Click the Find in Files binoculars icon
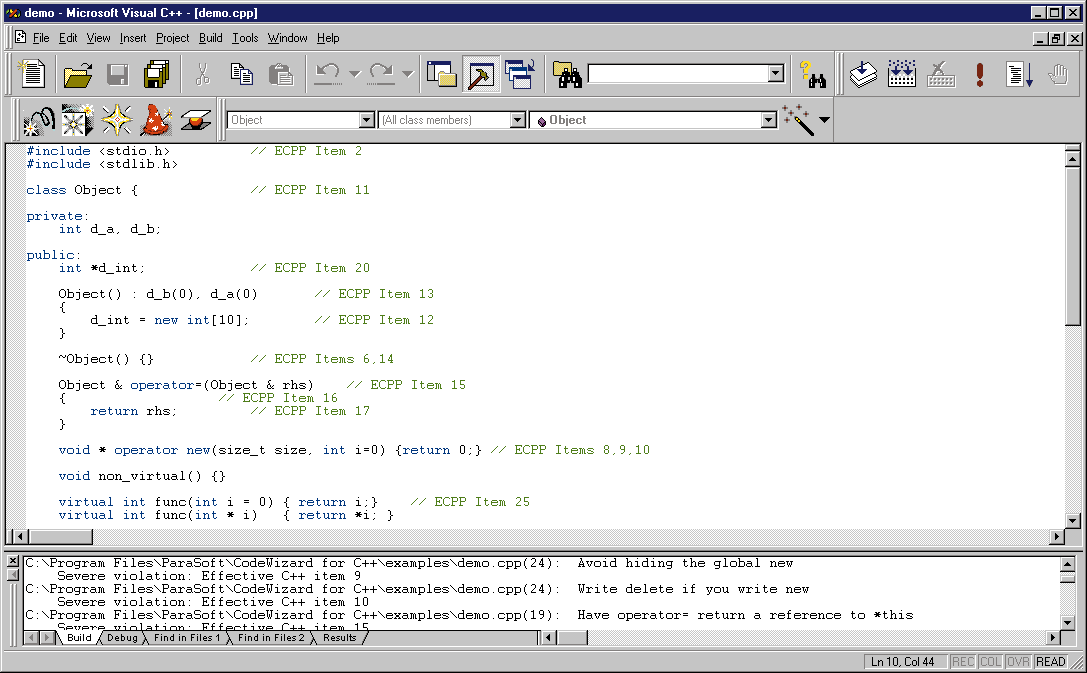Viewport: 1087px width, 673px height. tap(567, 75)
